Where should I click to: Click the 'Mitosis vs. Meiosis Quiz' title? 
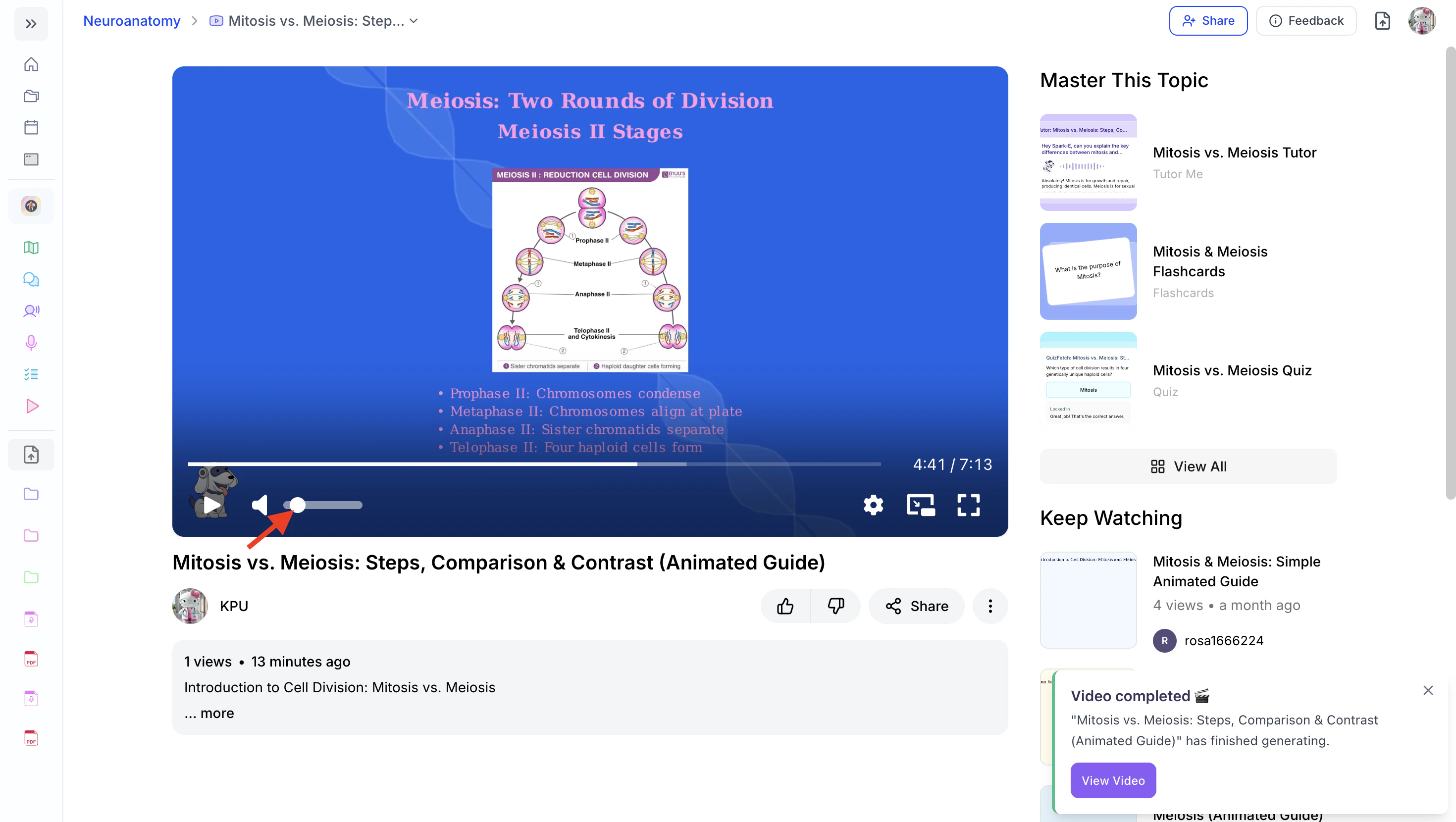point(1232,370)
